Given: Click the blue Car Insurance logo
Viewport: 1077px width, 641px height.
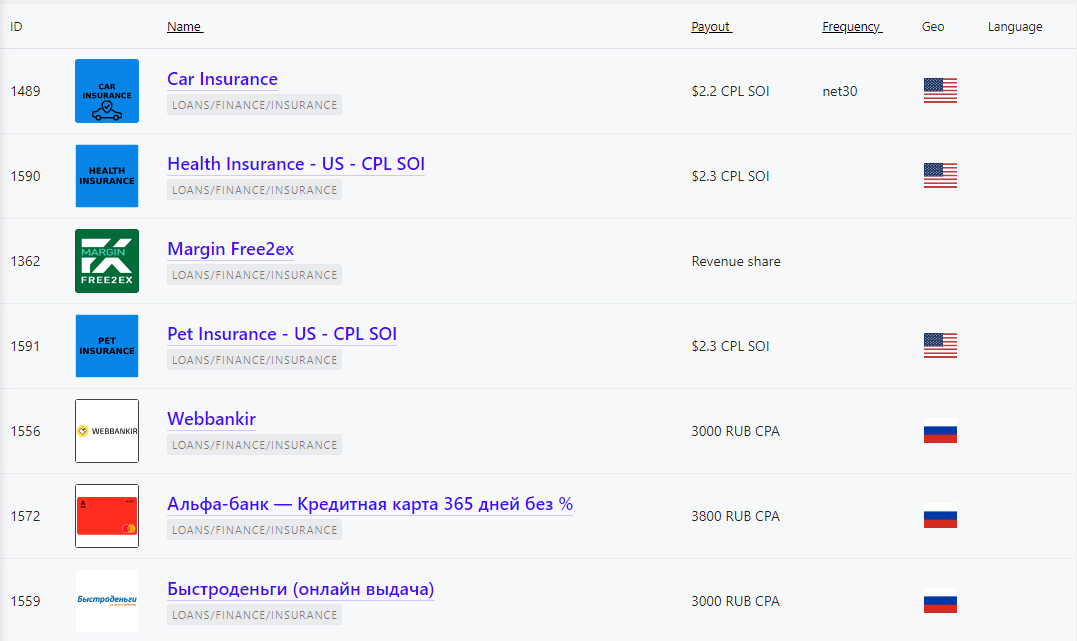Looking at the screenshot, I should [106, 91].
